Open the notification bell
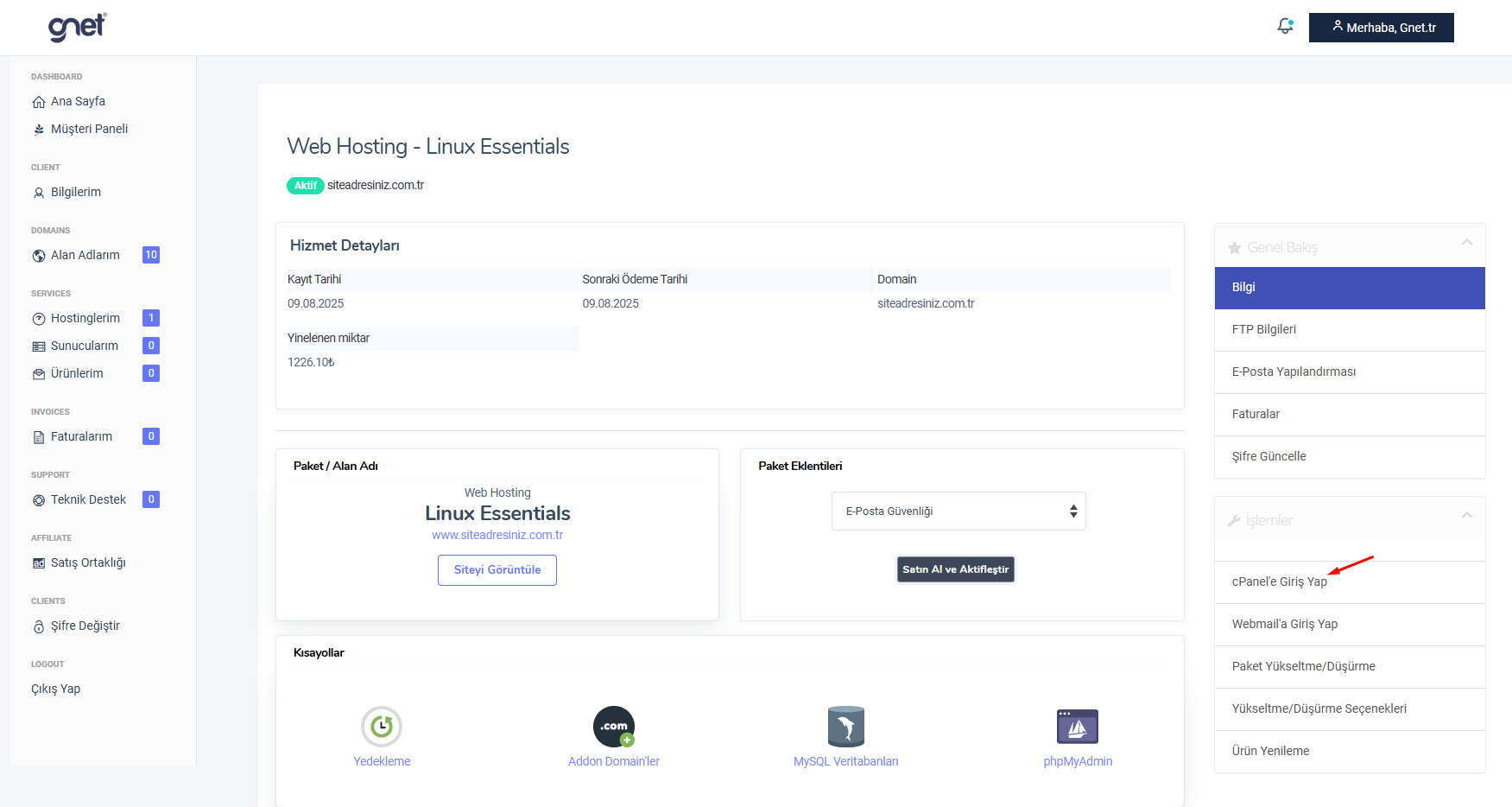 coord(1285,27)
